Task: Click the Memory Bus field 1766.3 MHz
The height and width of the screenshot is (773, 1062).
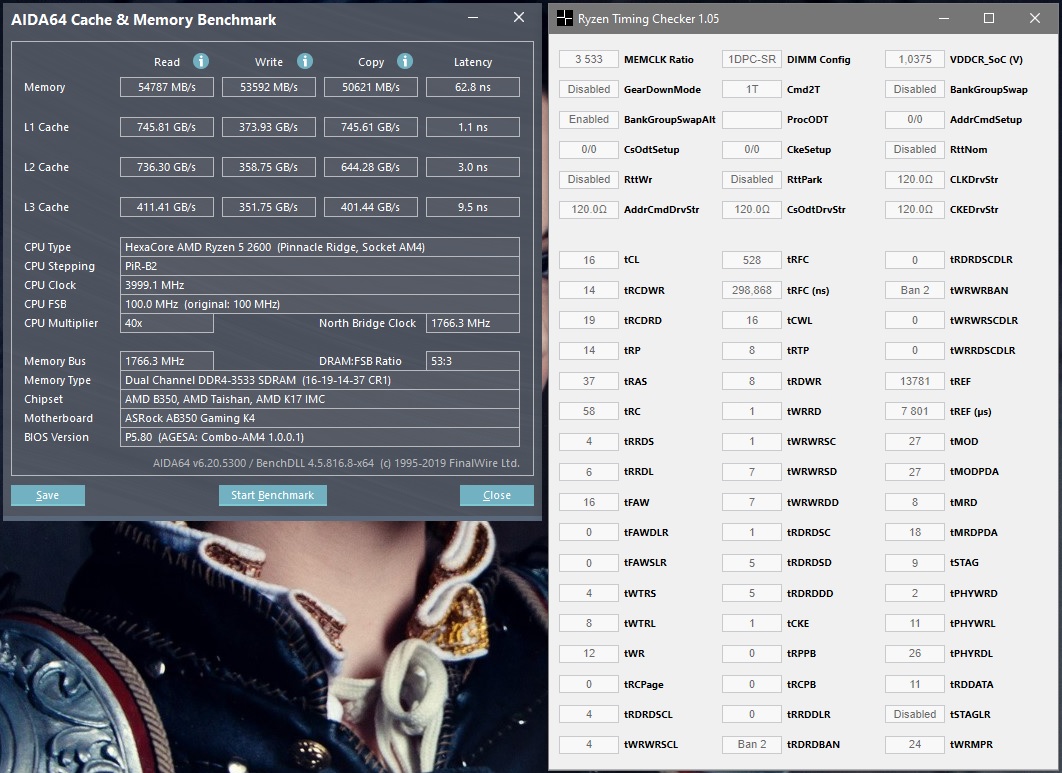Action: 167,361
